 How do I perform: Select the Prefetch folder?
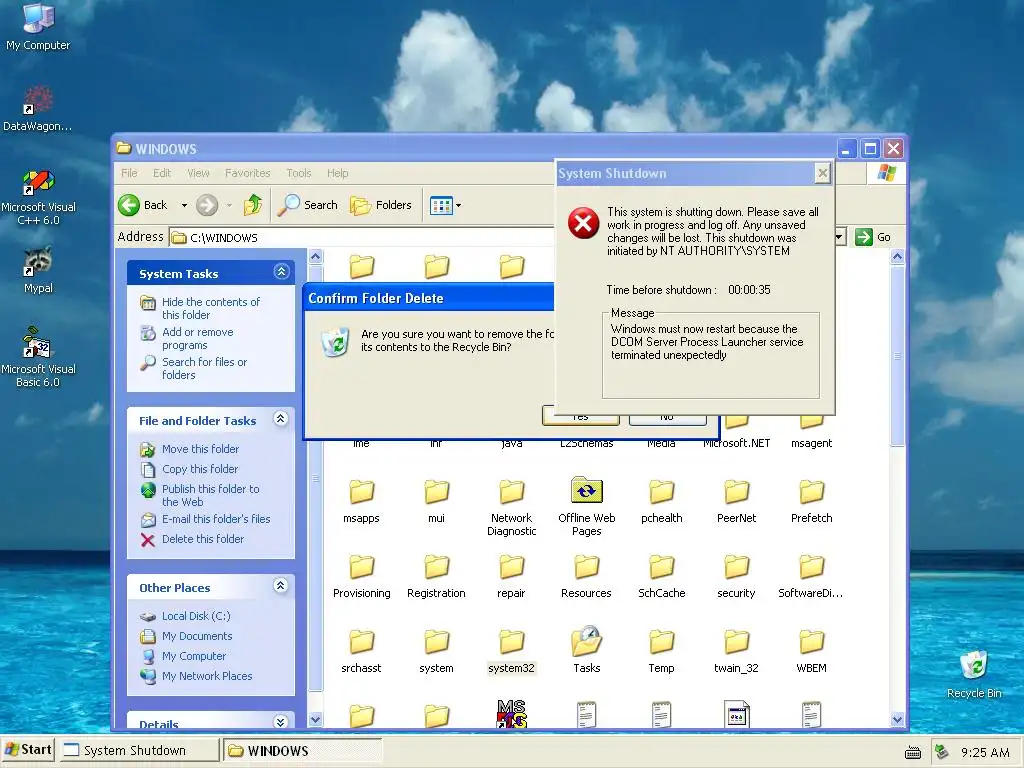click(811, 502)
